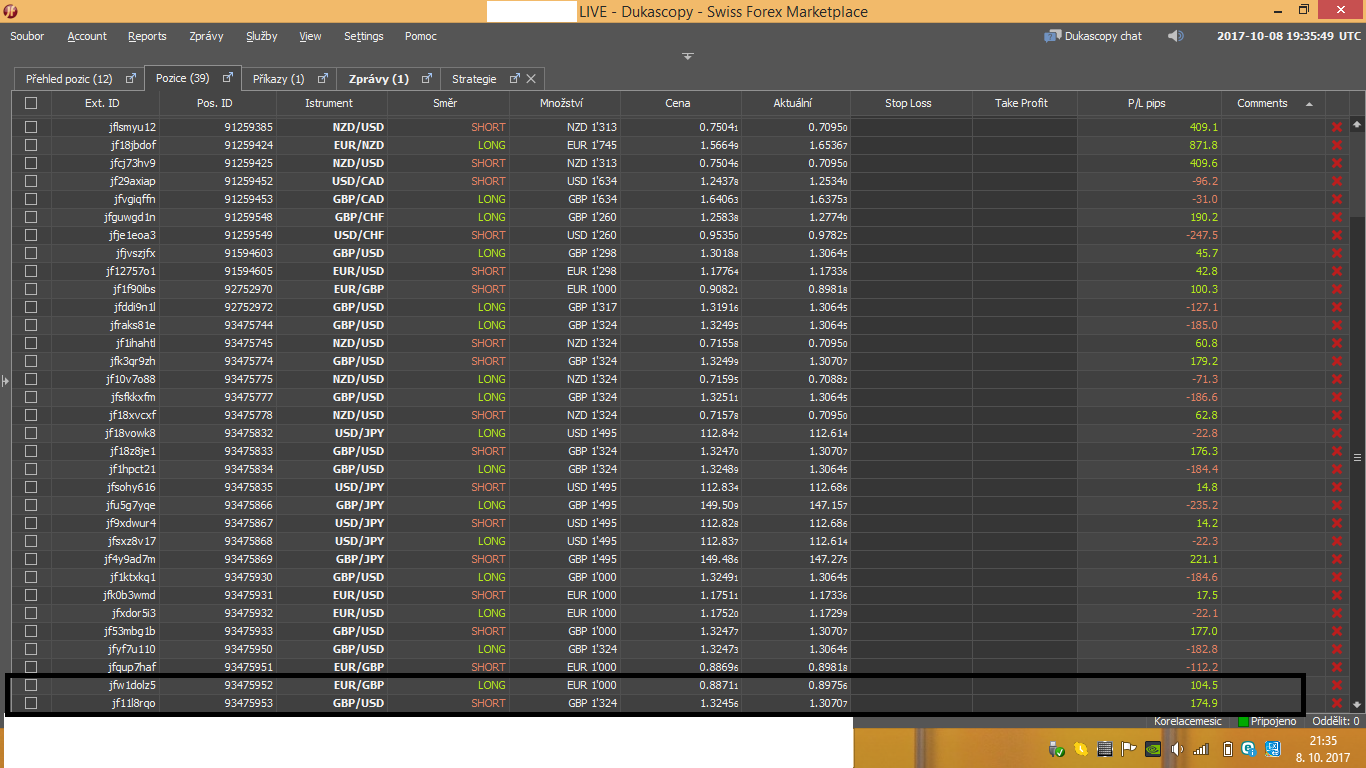The width and height of the screenshot is (1366, 768).
Task: Toggle the platform sound speaker icon
Action: click(x=1175, y=36)
